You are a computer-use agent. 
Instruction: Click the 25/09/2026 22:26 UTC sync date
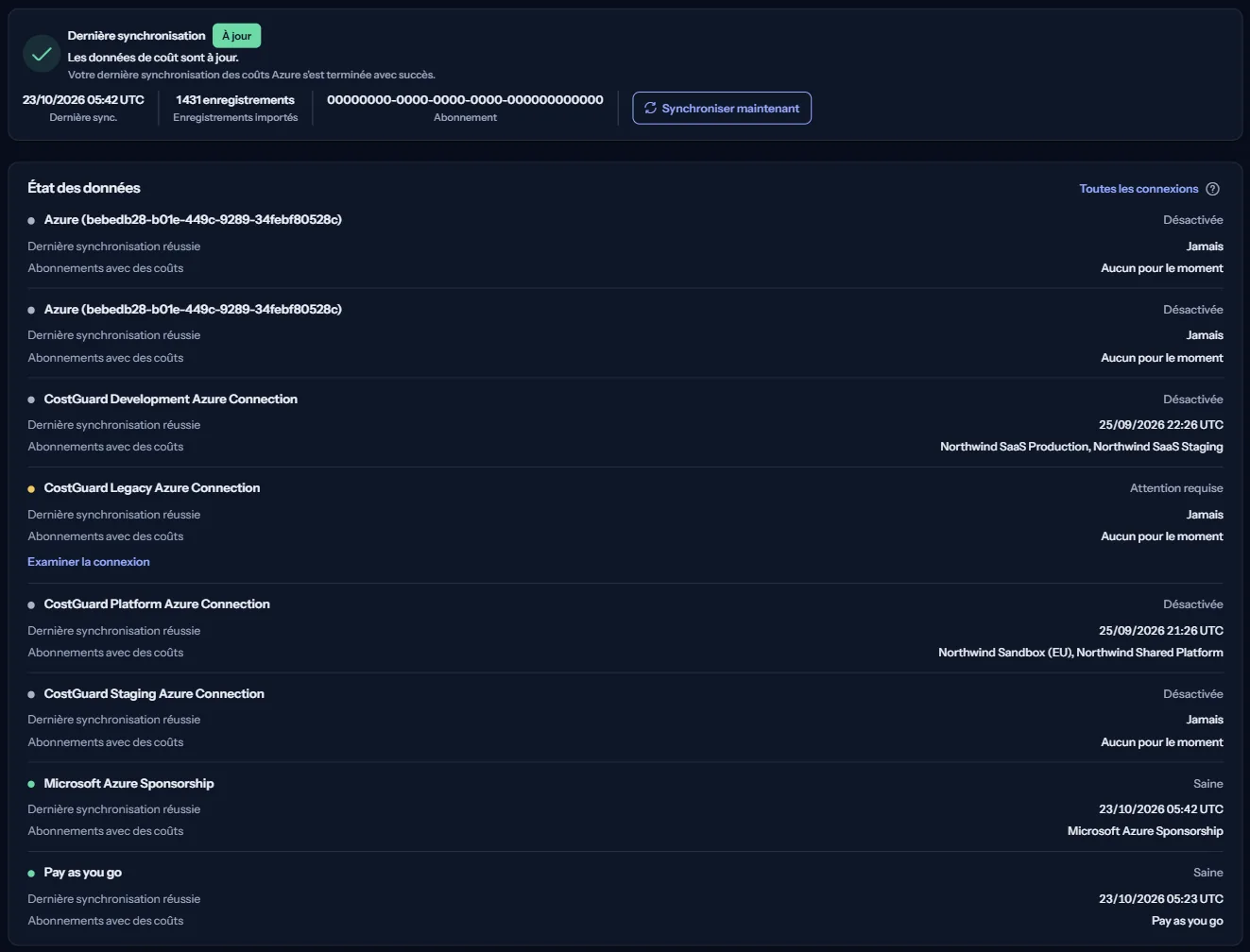1161,425
